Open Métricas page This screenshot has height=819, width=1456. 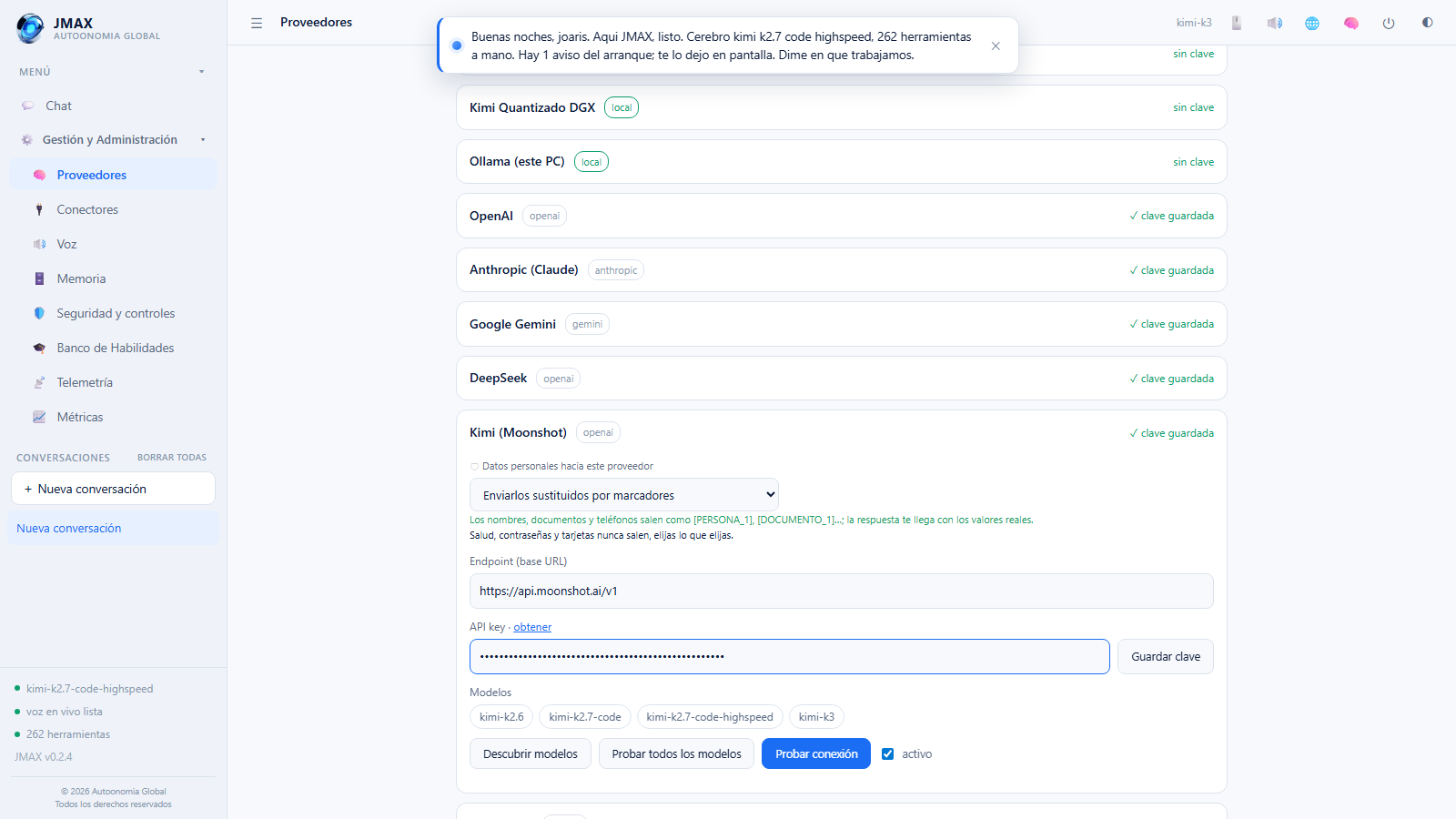[x=113, y=417]
